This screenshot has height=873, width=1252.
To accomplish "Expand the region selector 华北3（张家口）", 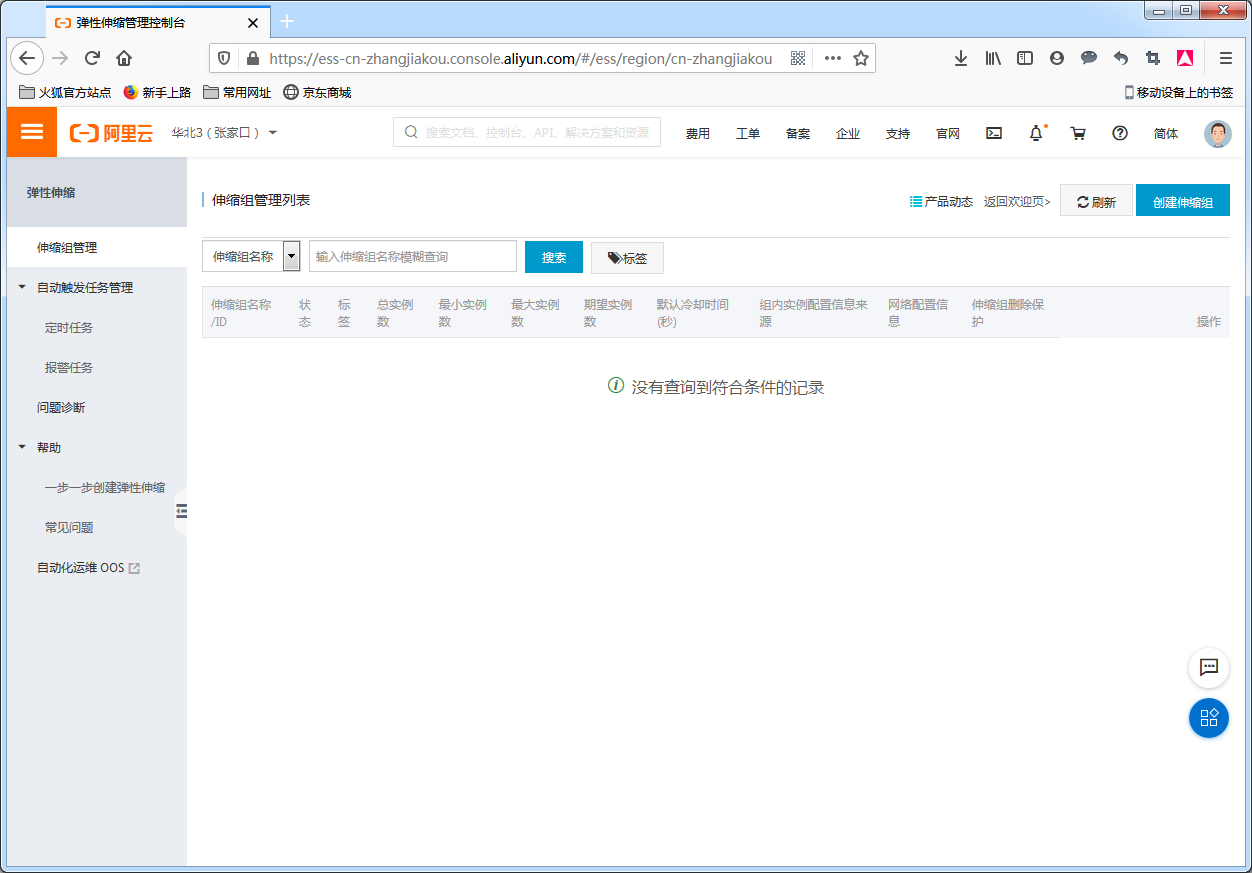I will (224, 133).
